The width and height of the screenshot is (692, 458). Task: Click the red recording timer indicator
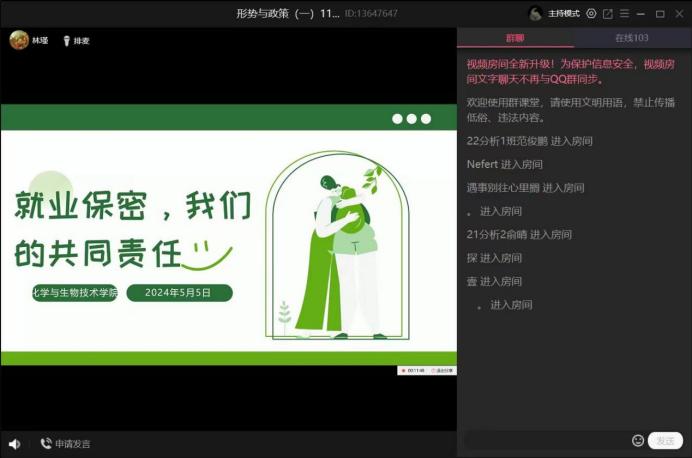tap(412, 371)
